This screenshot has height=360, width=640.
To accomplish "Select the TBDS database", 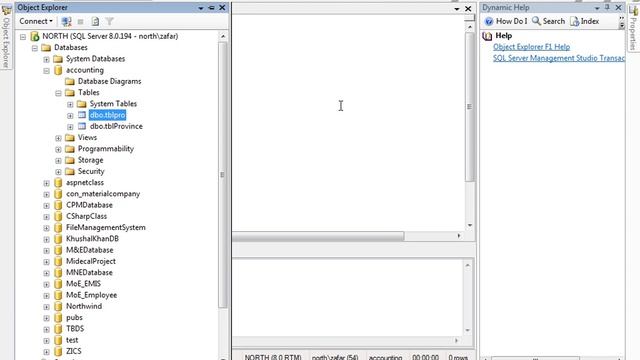I will [75, 329].
